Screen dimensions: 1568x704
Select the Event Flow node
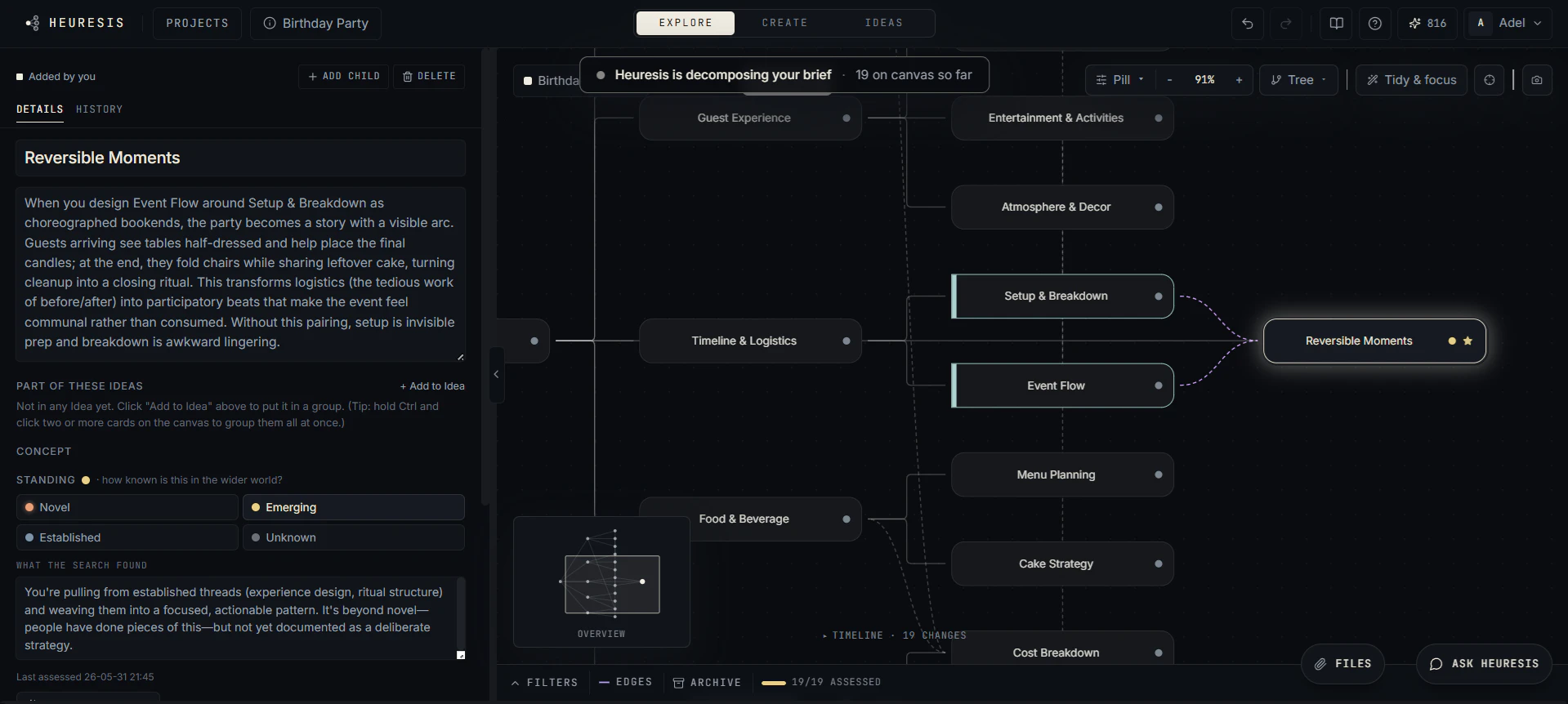pyautogui.click(x=1062, y=385)
